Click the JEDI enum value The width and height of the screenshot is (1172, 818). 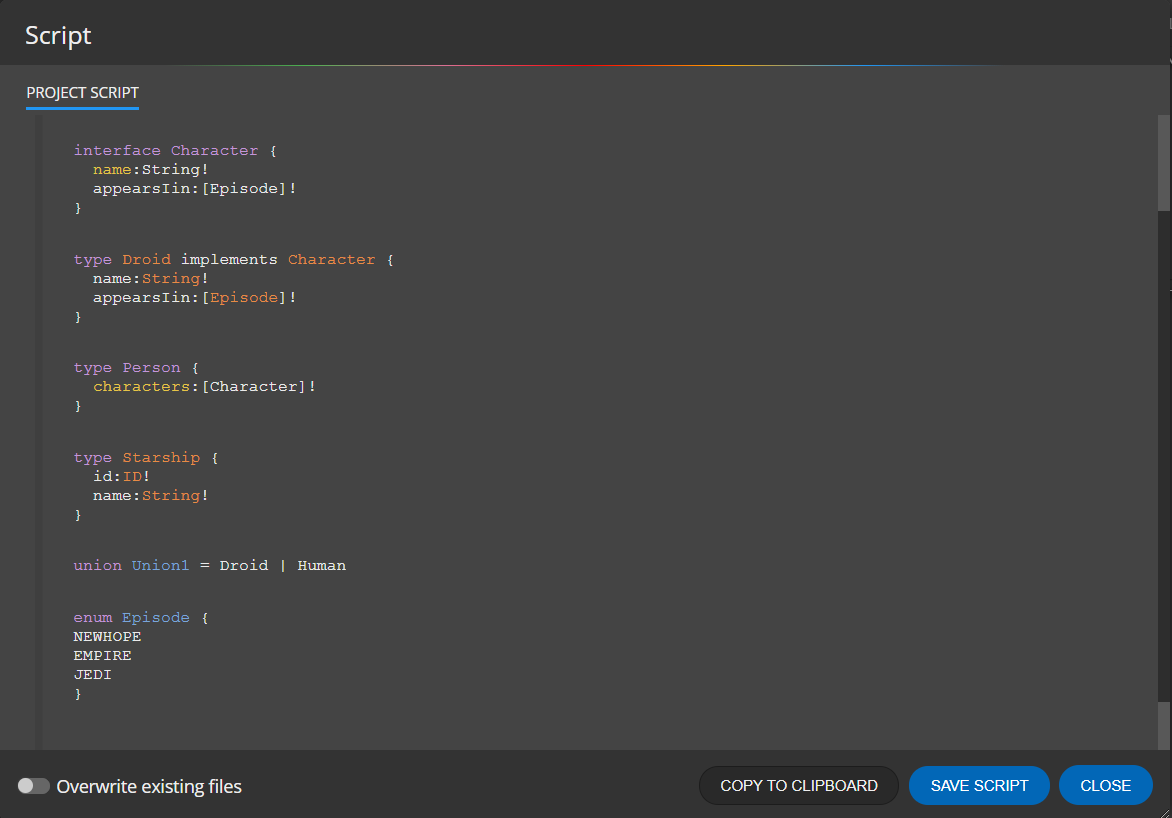(92, 674)
